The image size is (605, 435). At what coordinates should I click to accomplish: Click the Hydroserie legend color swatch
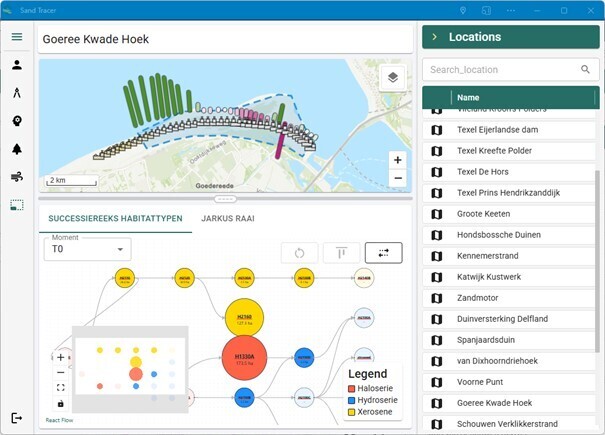coord(351,400)
